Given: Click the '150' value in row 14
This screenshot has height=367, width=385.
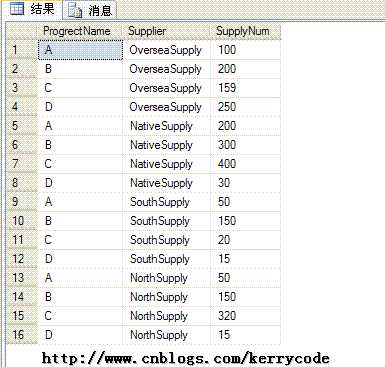Looking at the screenshot, I should (246, 297).
